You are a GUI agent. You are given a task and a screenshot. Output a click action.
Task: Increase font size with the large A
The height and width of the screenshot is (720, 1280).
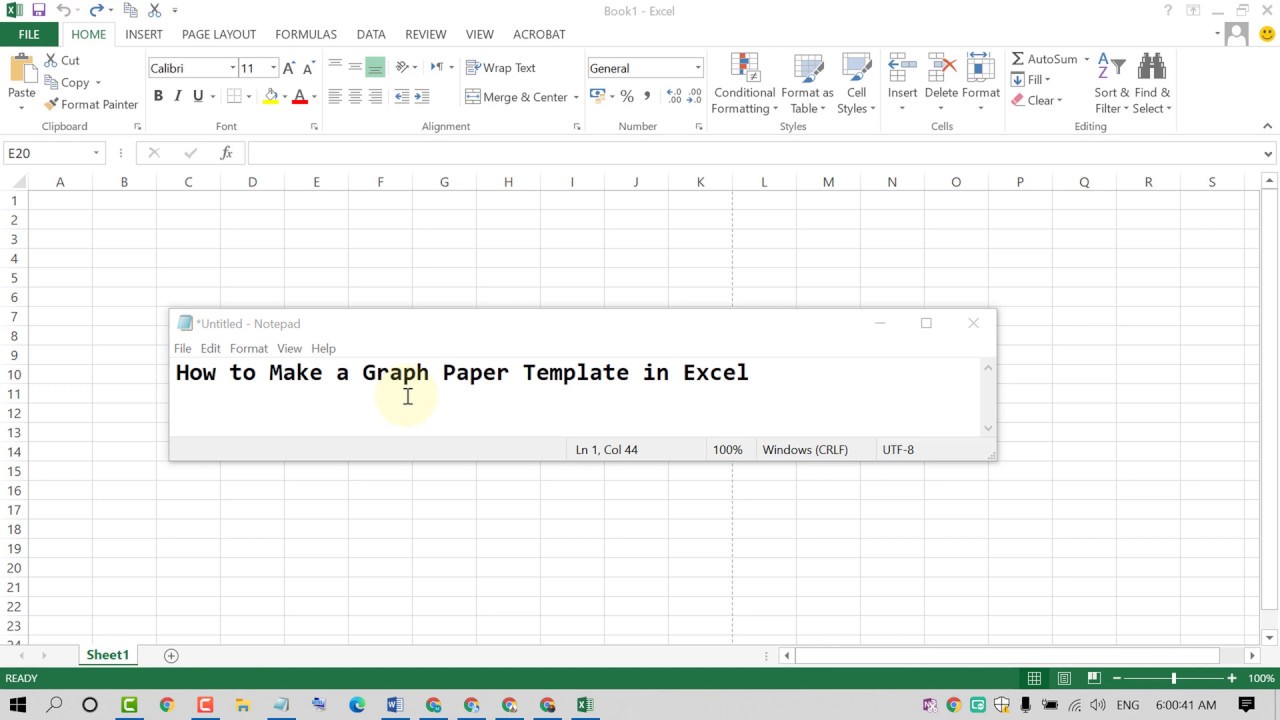tap(289, 68)
